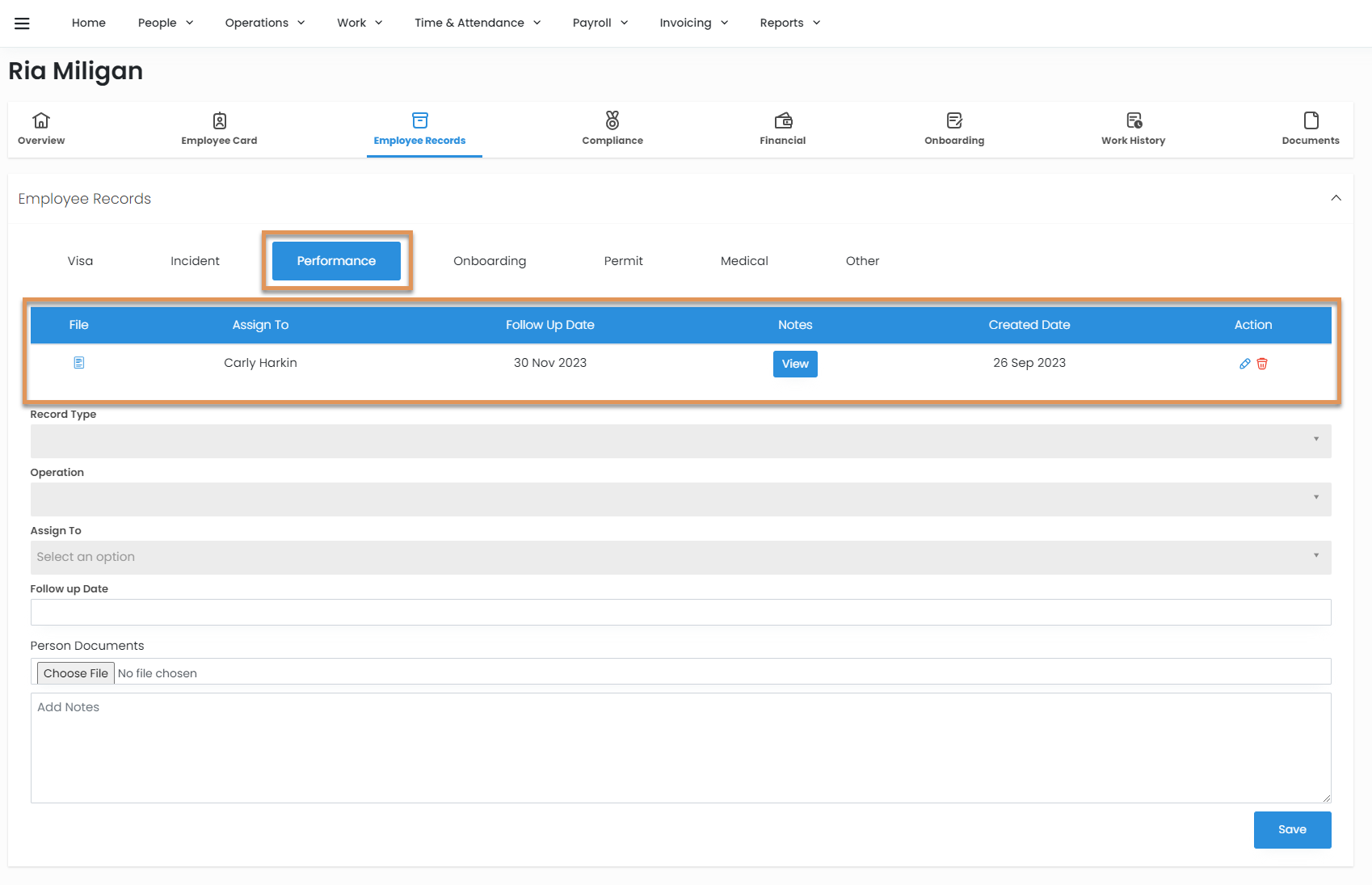Open the hamburger menu icon

[x=22, y=23]
